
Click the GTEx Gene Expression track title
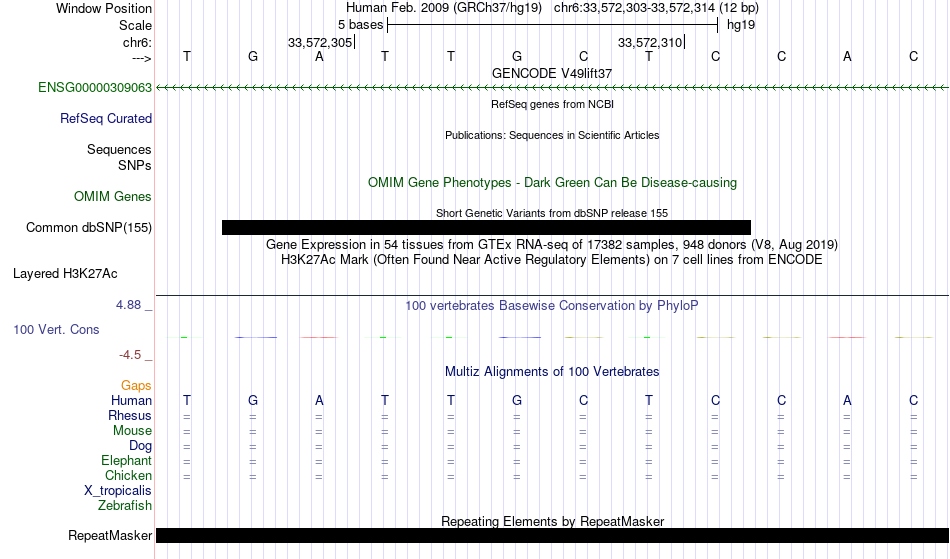pyautogui.click(x=552, y=245)
